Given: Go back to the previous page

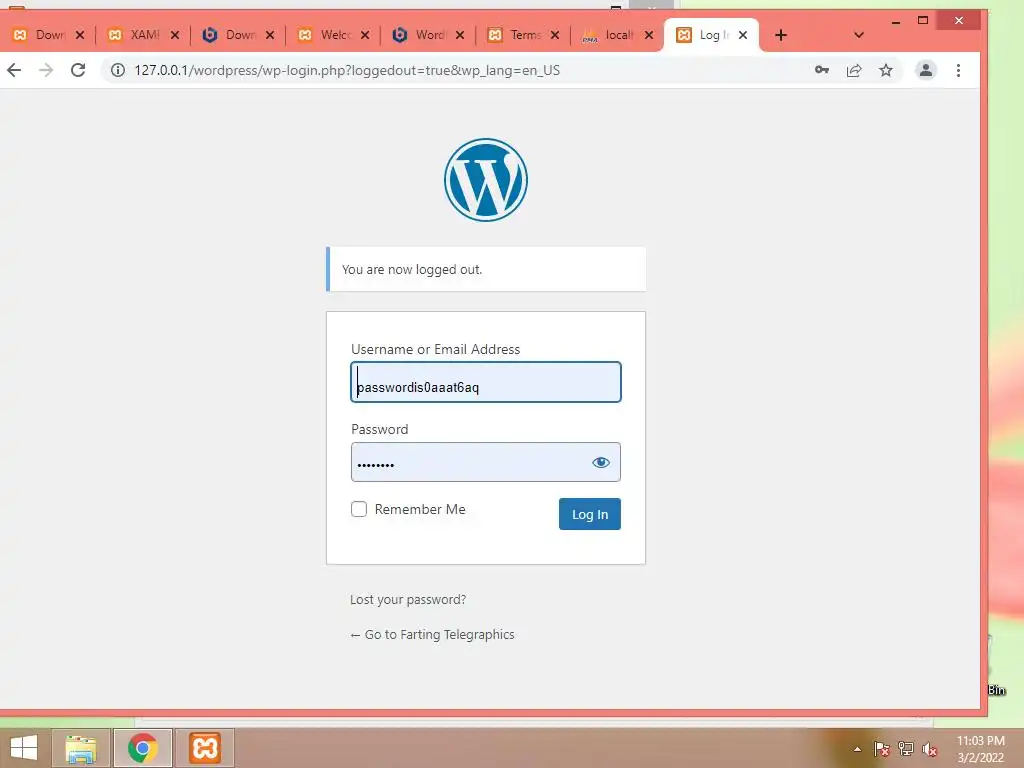Looking at the screenshot, I should [14, 70].
